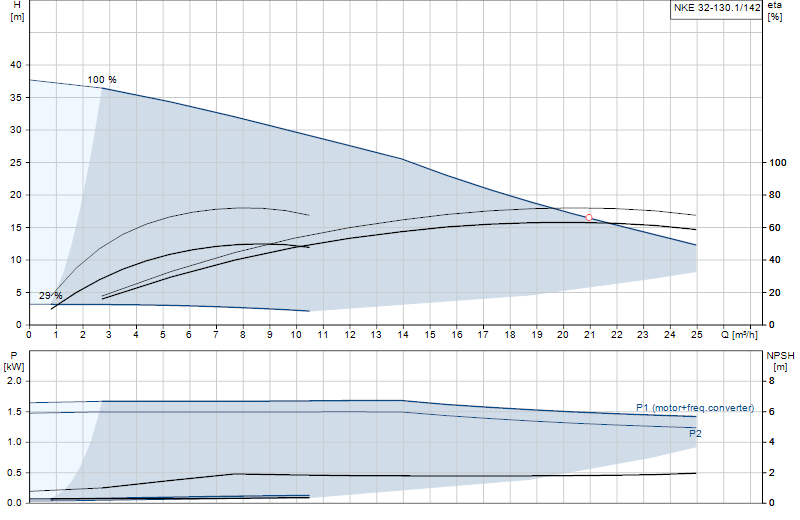This screenshot has width=800, height=520.
Task: Click the 11 tick on the flow axis
Action: 322,335
